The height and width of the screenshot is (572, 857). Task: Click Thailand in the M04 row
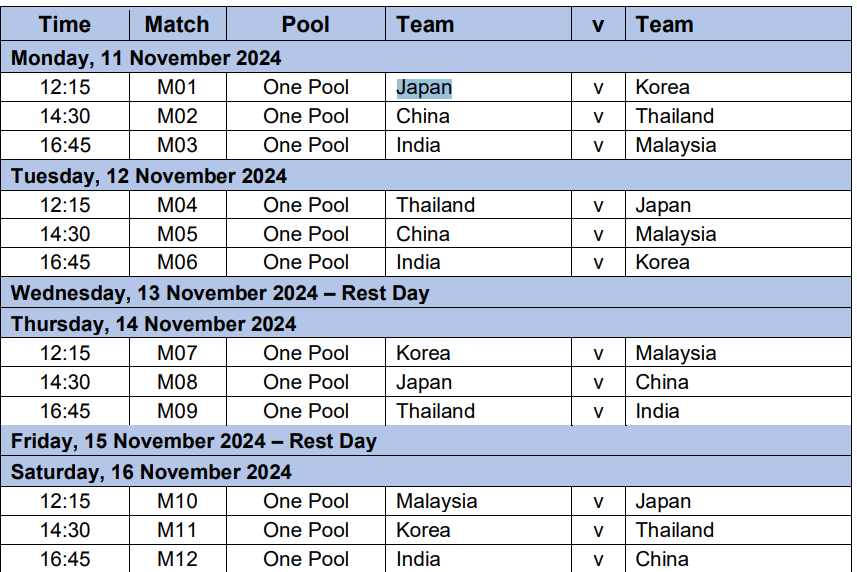435,205
